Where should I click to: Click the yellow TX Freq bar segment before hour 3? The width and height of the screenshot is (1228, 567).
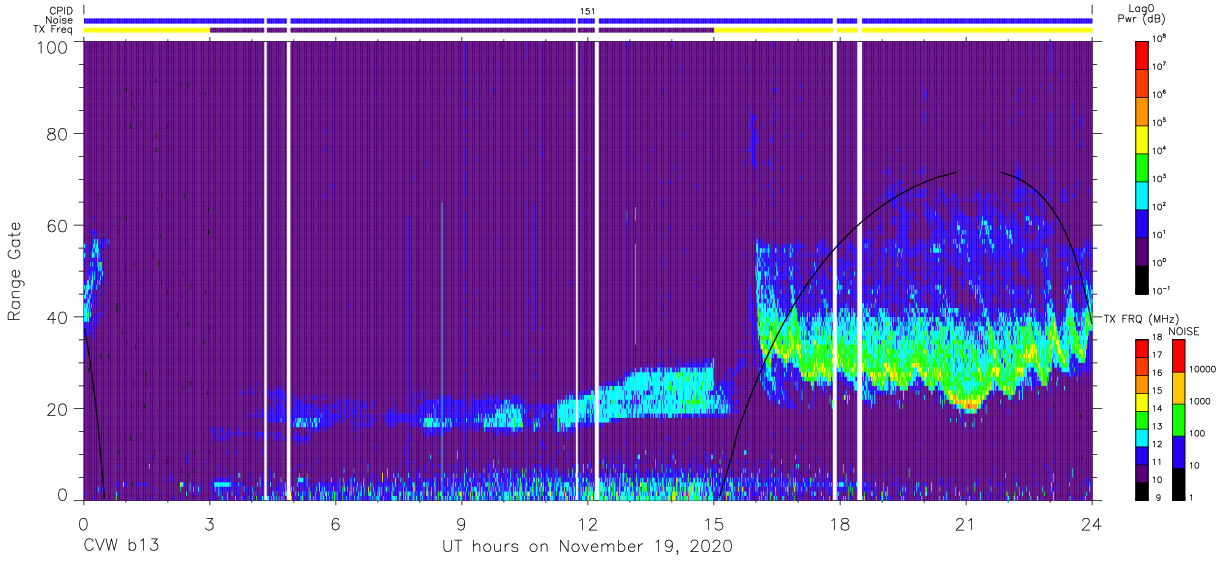(x=146, y=30)
